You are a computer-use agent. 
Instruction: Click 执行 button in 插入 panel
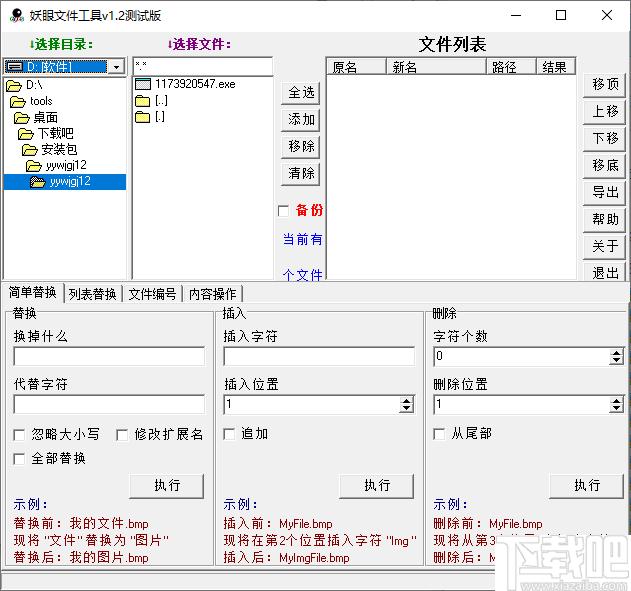tap(377, 486)
